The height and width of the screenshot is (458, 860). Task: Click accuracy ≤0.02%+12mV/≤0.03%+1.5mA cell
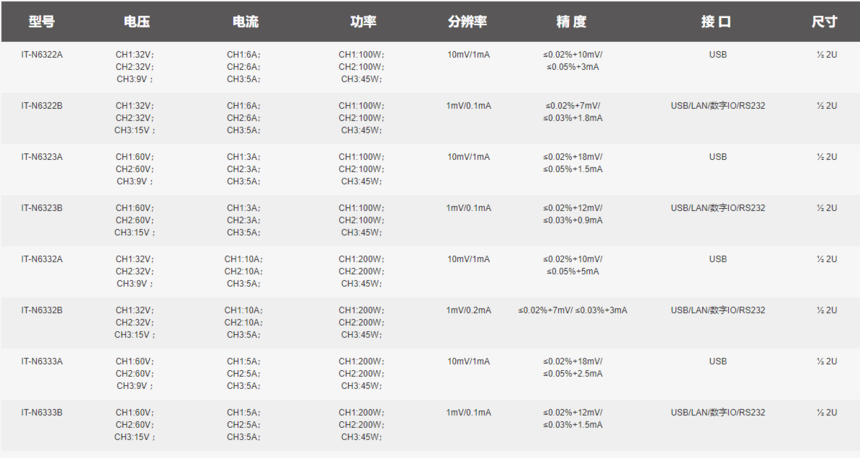click(x=573, y=419)
